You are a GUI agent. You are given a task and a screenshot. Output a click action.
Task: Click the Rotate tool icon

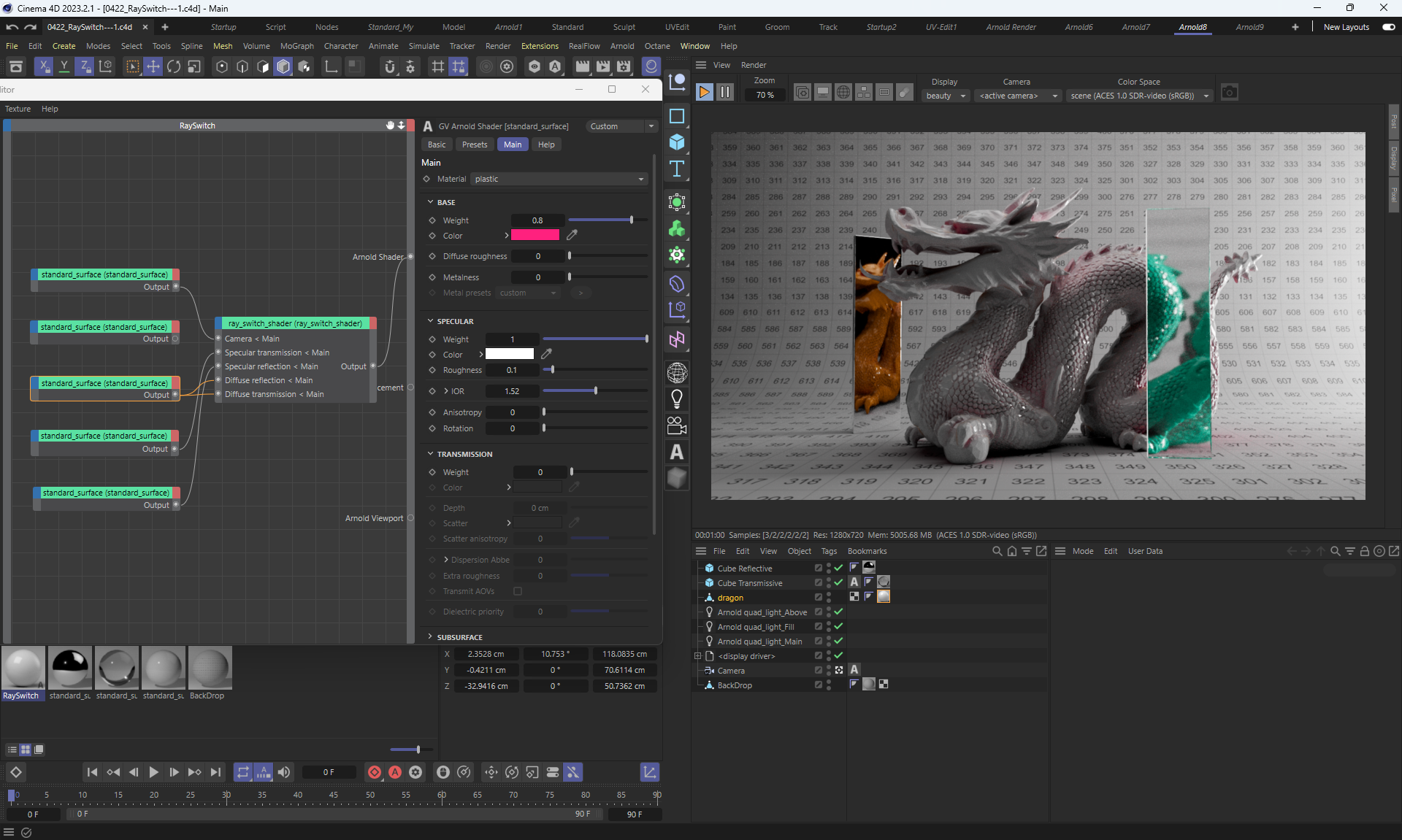[x=174, y=67]
